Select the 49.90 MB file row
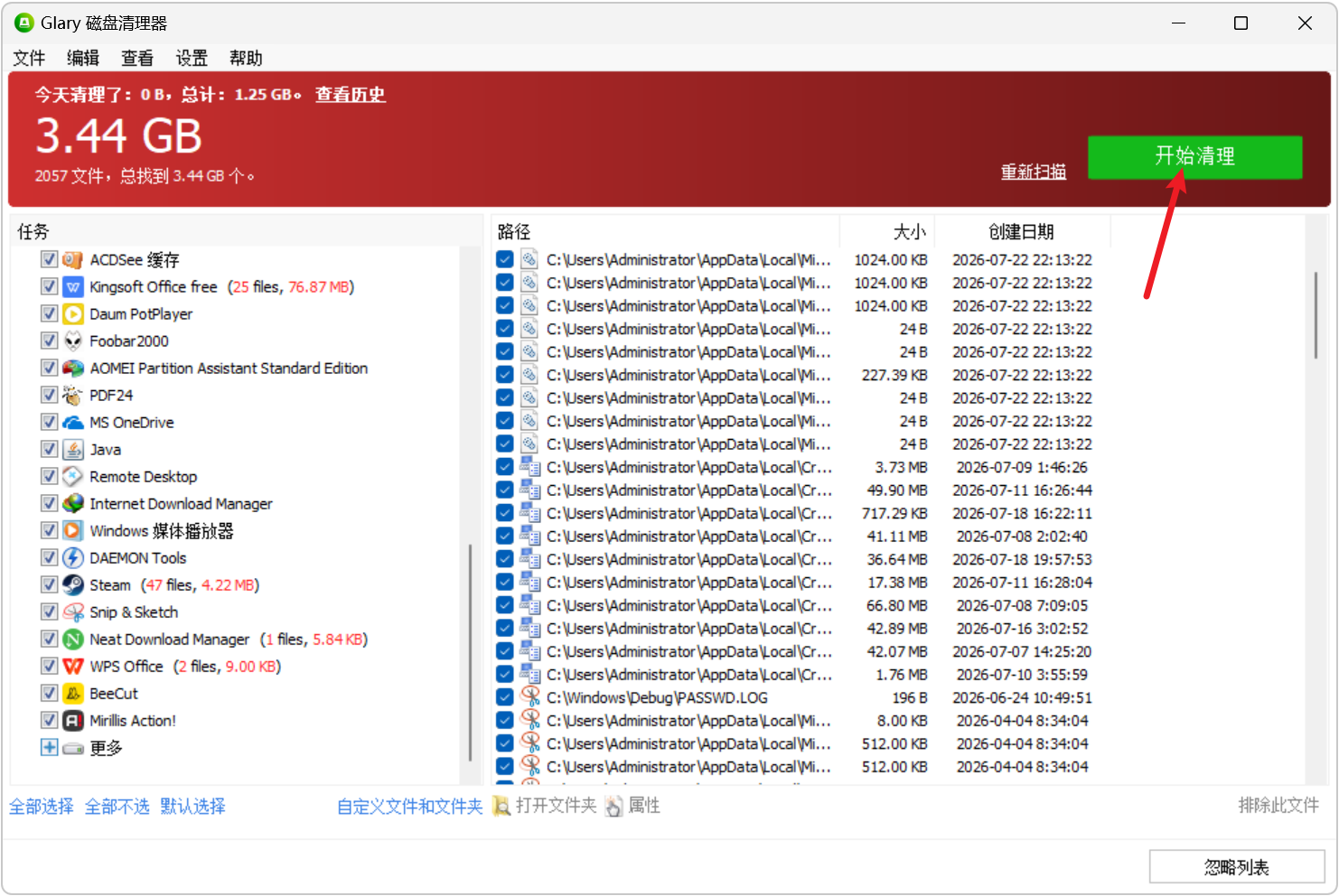The image size is (1339, 896). (801, 490)
